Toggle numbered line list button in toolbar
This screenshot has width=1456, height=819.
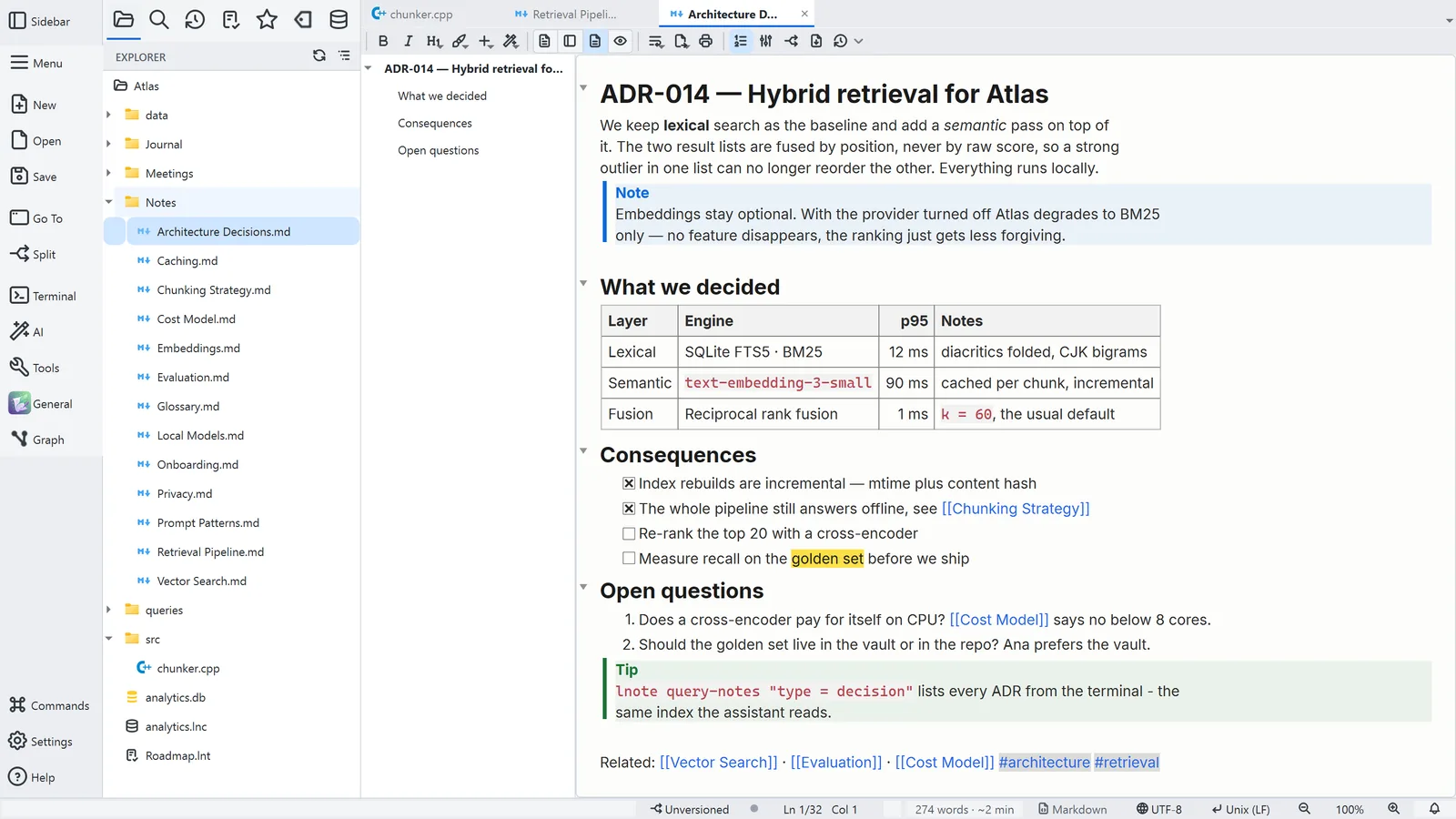[x=741, y=41]
